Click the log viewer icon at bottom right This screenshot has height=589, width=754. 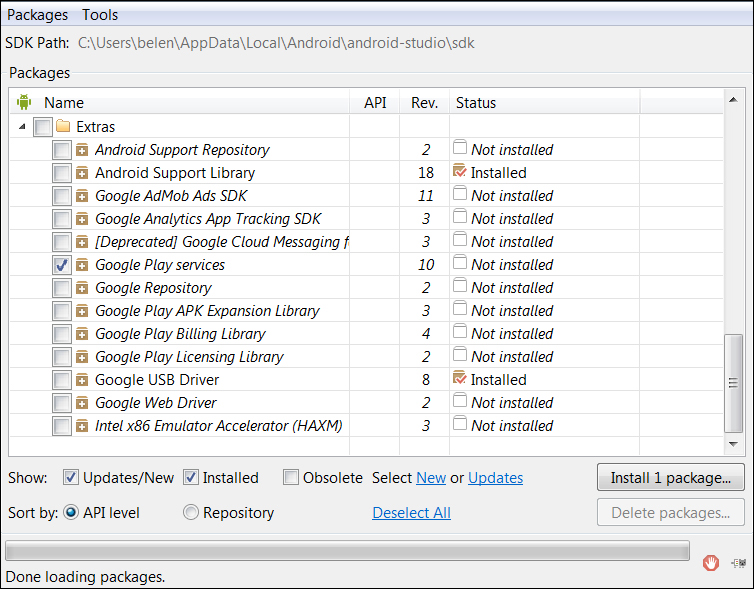point(739,563)
